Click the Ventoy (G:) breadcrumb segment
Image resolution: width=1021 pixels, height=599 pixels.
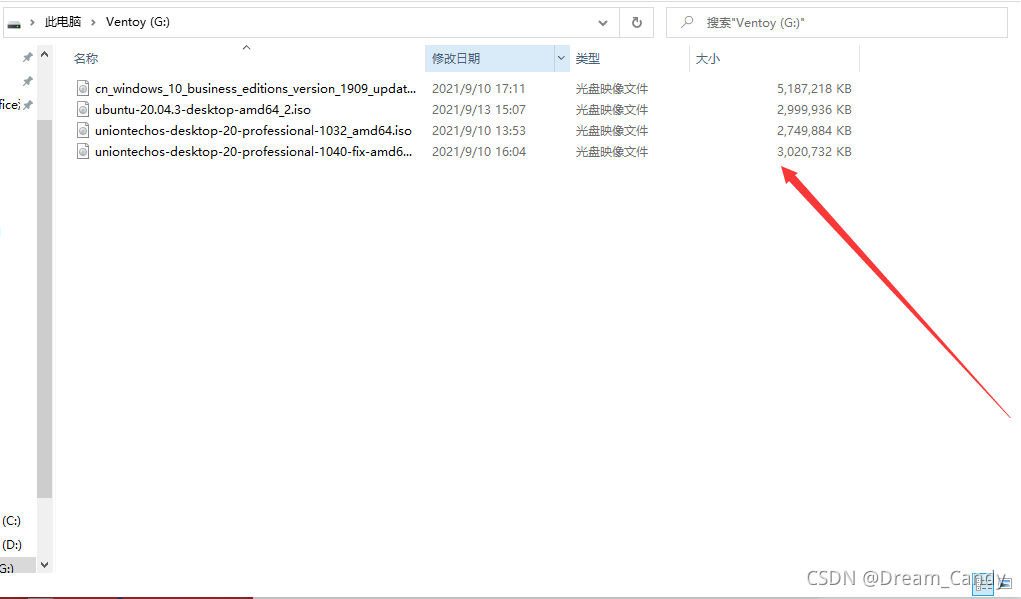137,22
